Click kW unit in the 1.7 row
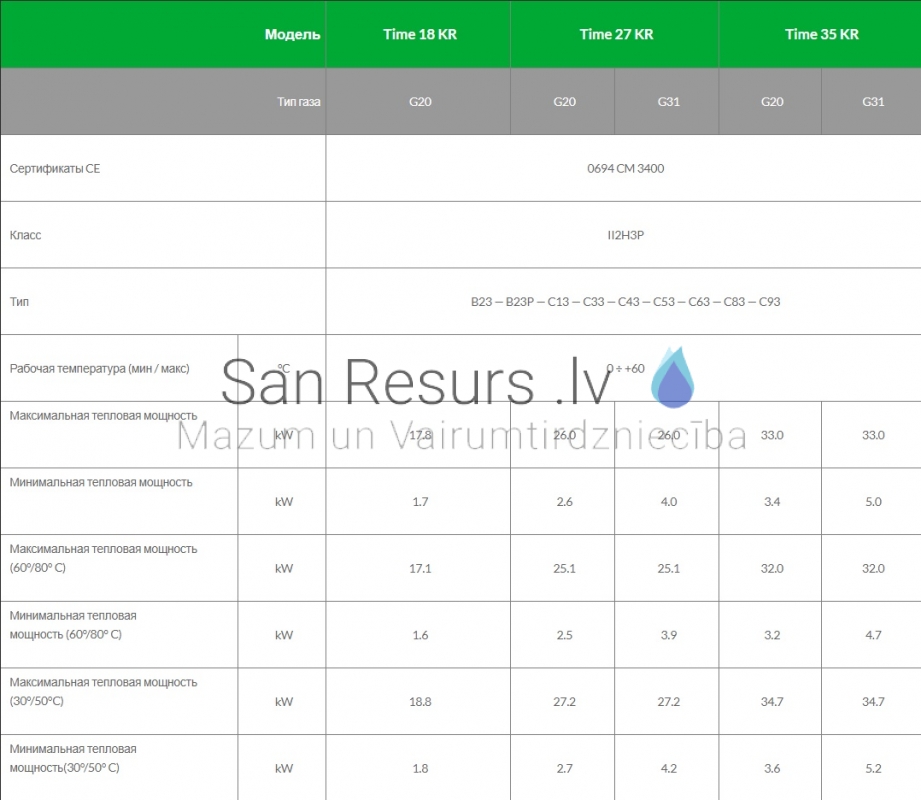The height and width of the screenshot is (800, 921). coord(284,502)
